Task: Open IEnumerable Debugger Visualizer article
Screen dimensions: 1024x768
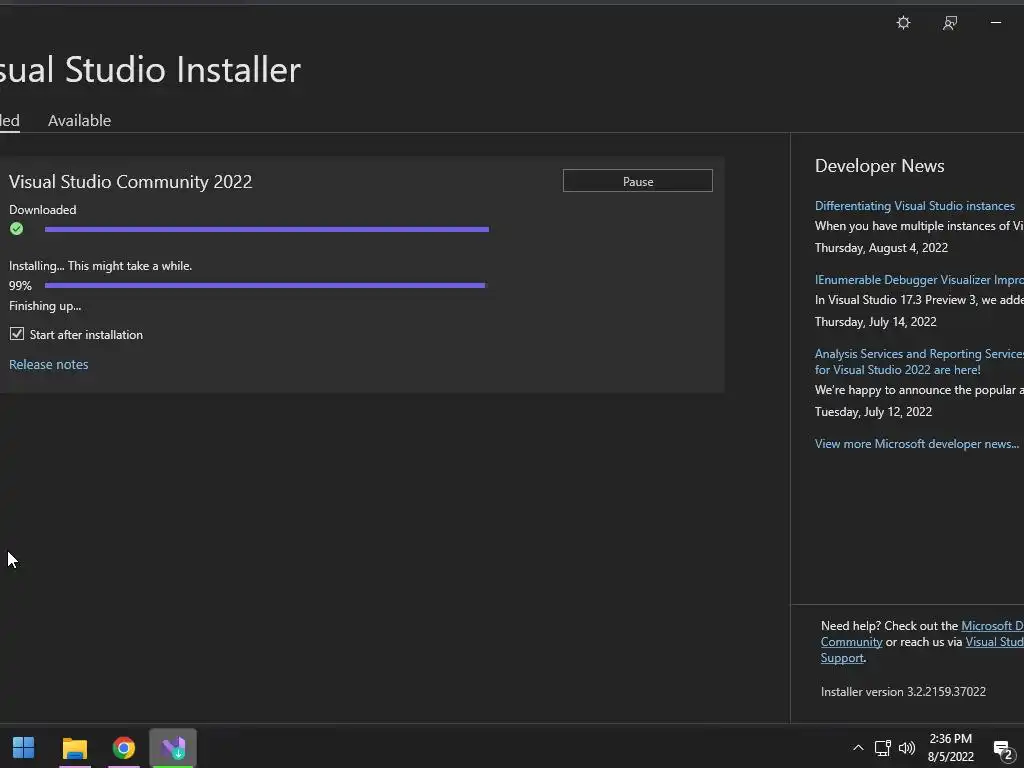Action: click(919, 280)
